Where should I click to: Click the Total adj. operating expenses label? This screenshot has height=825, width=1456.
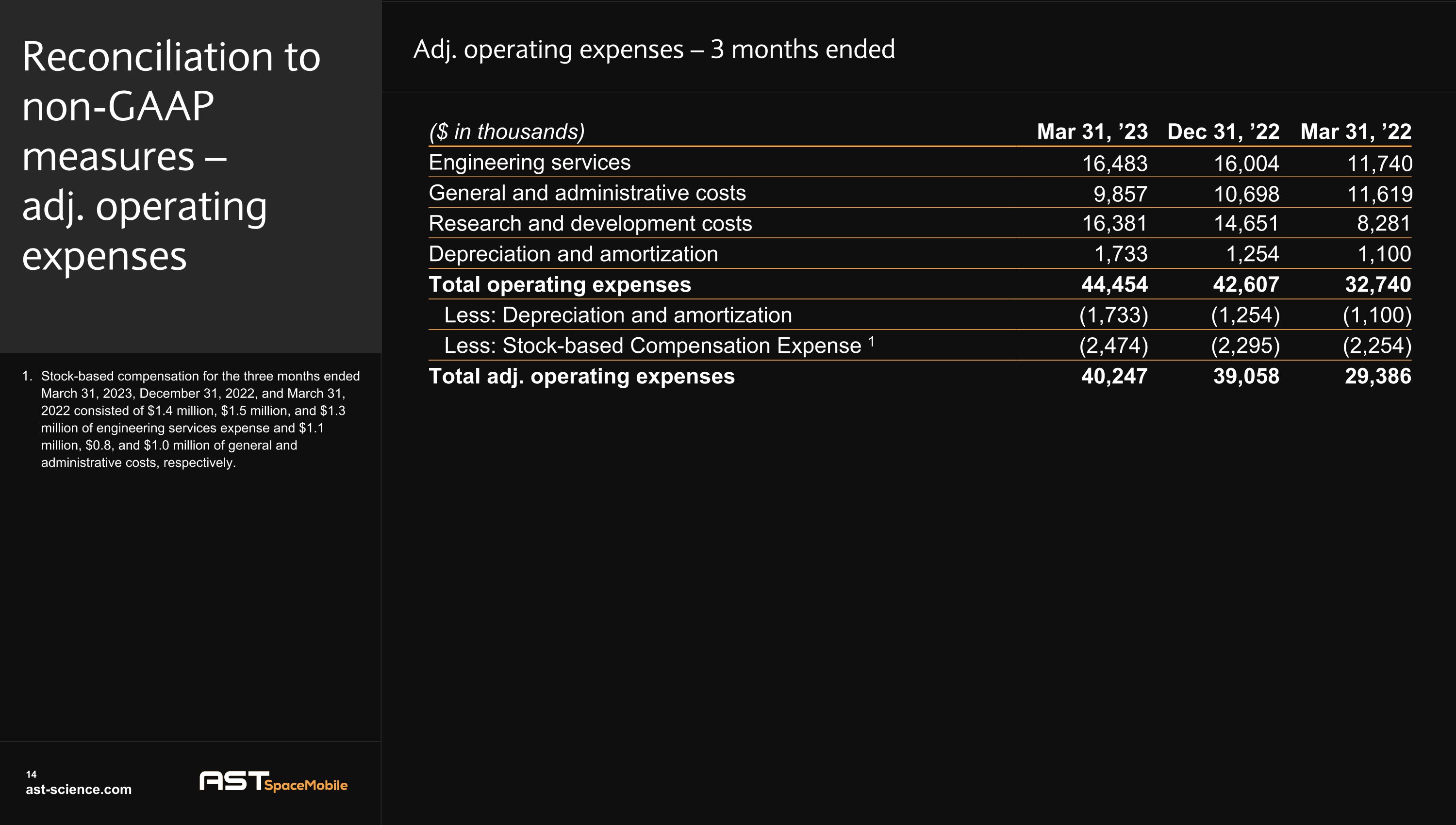click(x=581, y=376)
